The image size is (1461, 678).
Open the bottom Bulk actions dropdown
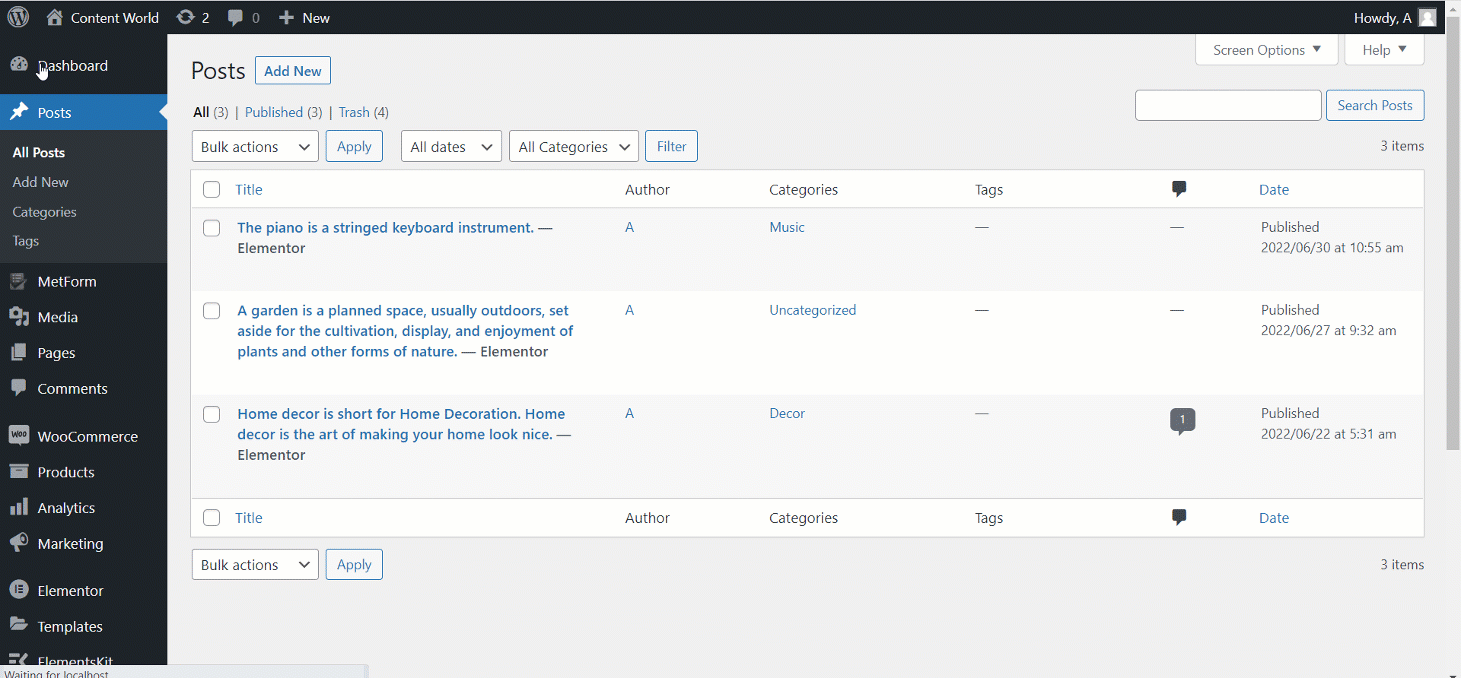255,564
